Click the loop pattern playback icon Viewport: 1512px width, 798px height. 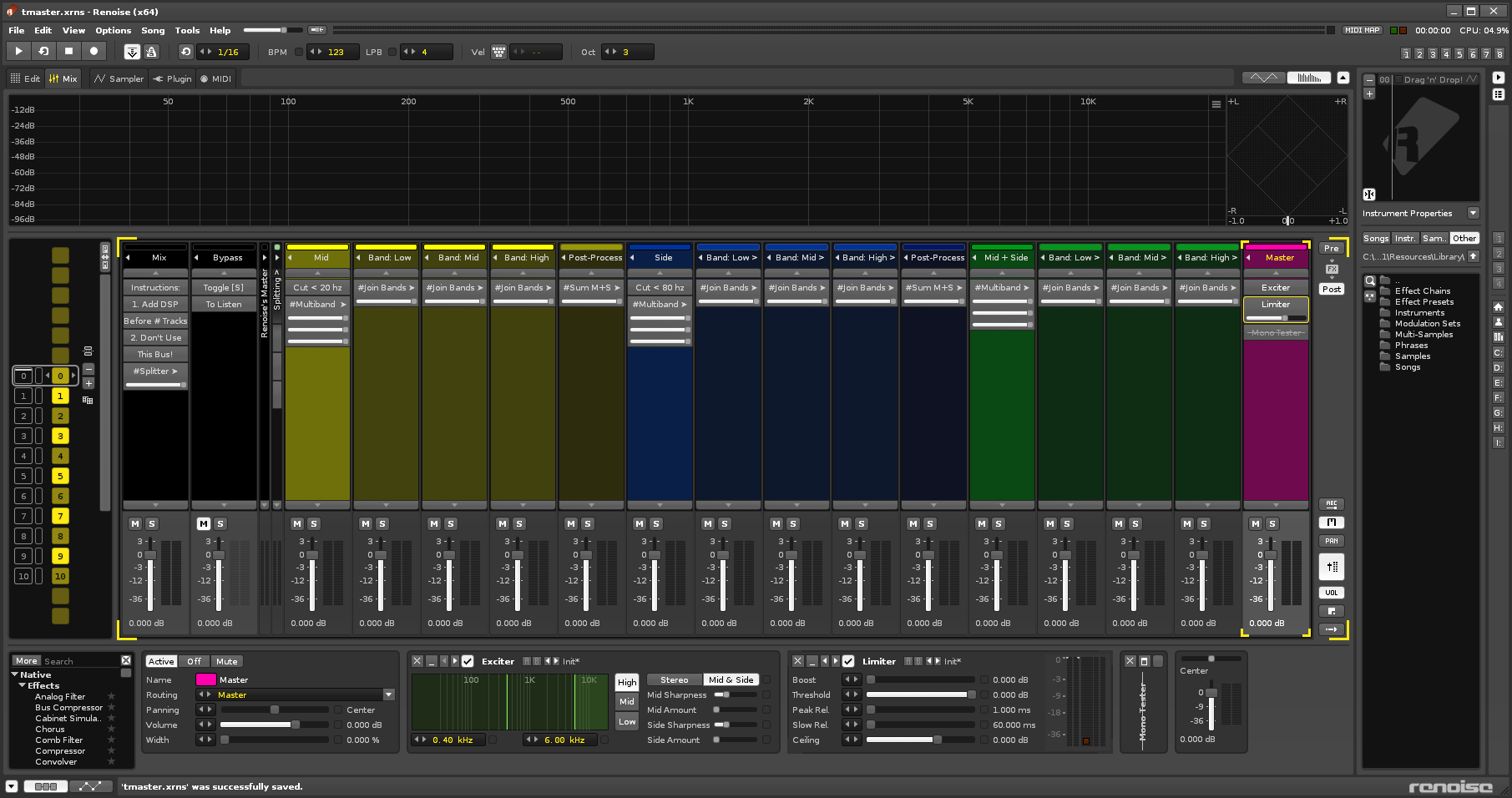43,51
